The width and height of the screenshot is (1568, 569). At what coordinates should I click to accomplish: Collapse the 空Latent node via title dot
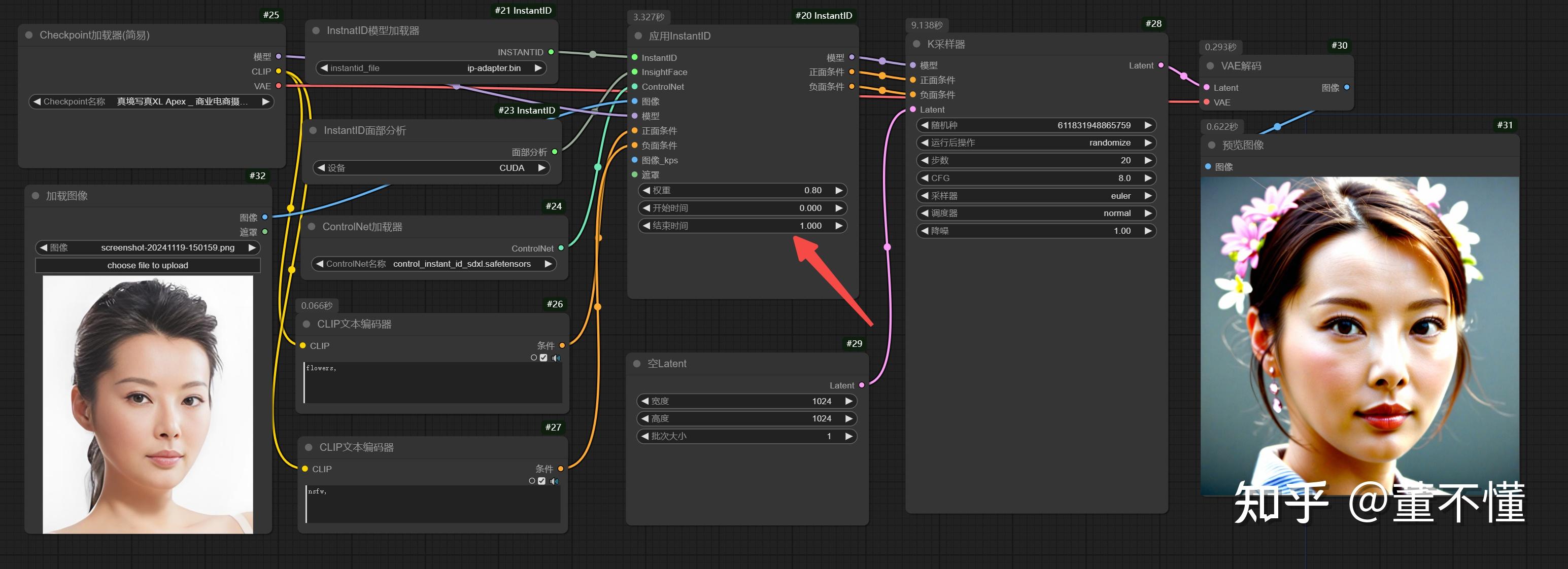pos(637,363)
